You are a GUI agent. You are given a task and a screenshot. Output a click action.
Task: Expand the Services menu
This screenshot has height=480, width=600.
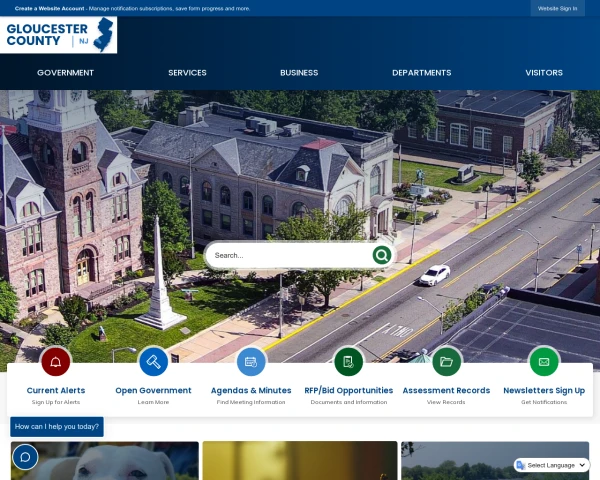click(x=187, y=73)
